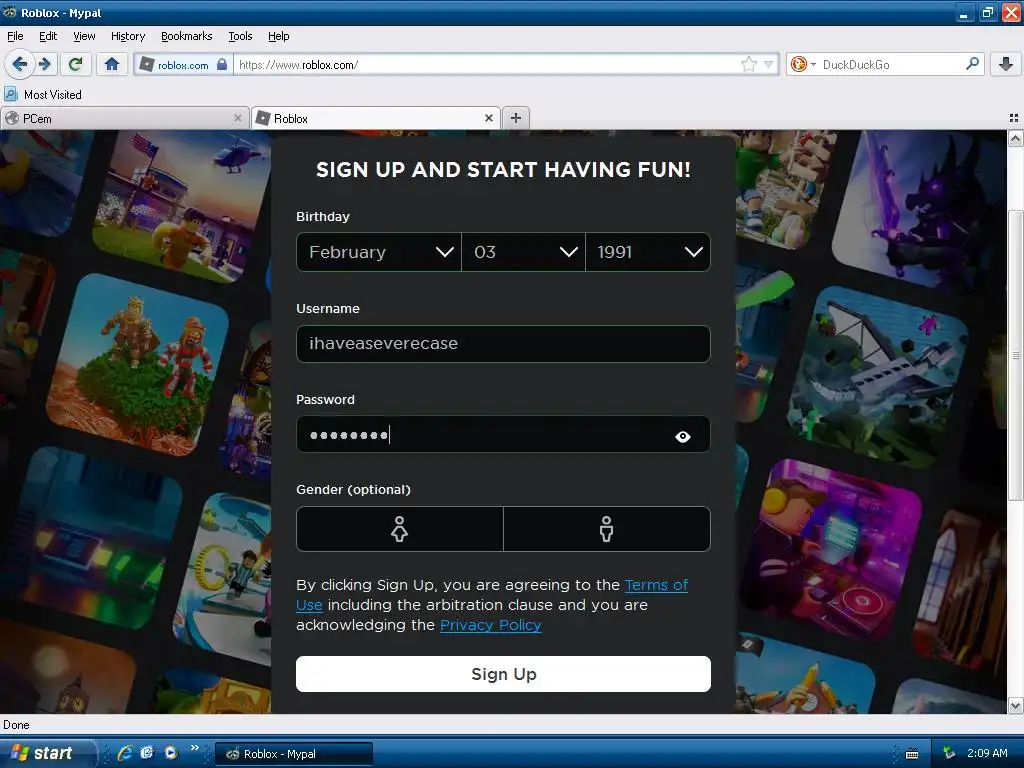Open the Edit menu

[48, 36]
